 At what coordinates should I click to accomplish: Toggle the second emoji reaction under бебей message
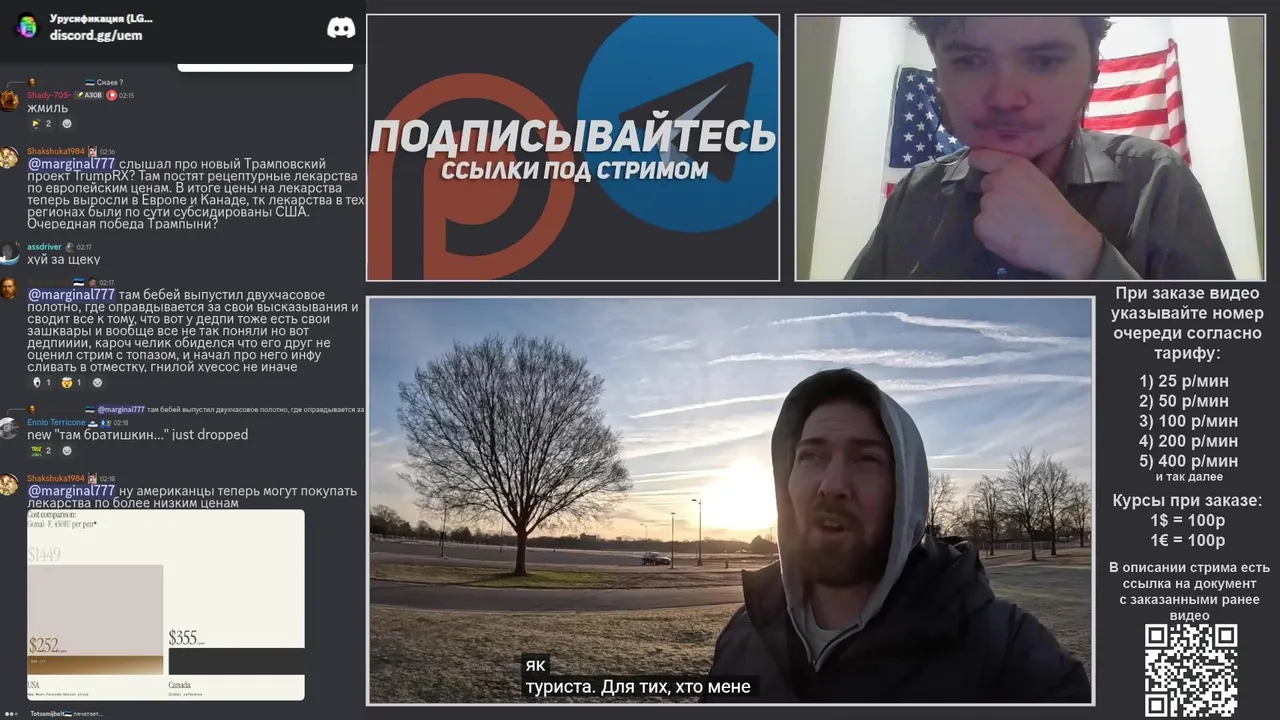point(70,382)
